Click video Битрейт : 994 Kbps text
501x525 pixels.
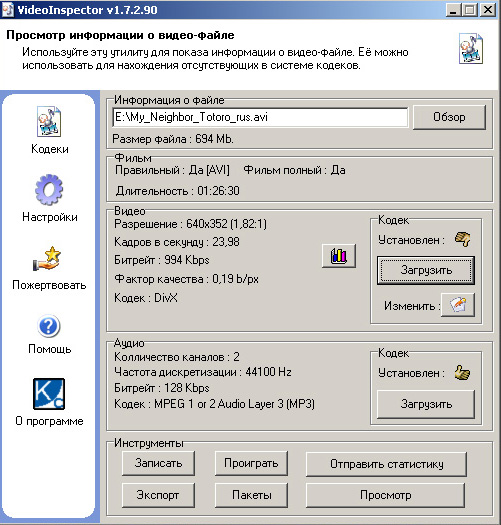[x=162, y=260]
